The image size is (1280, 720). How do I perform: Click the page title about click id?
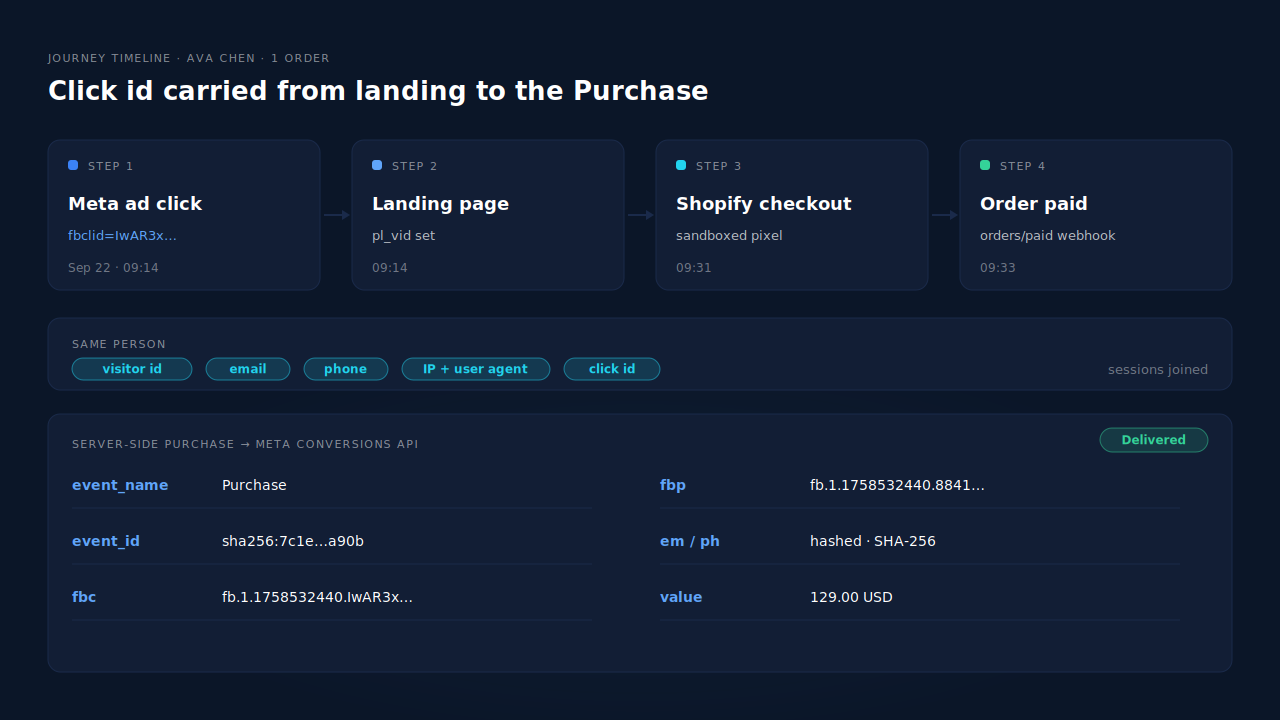coord(378,91)
